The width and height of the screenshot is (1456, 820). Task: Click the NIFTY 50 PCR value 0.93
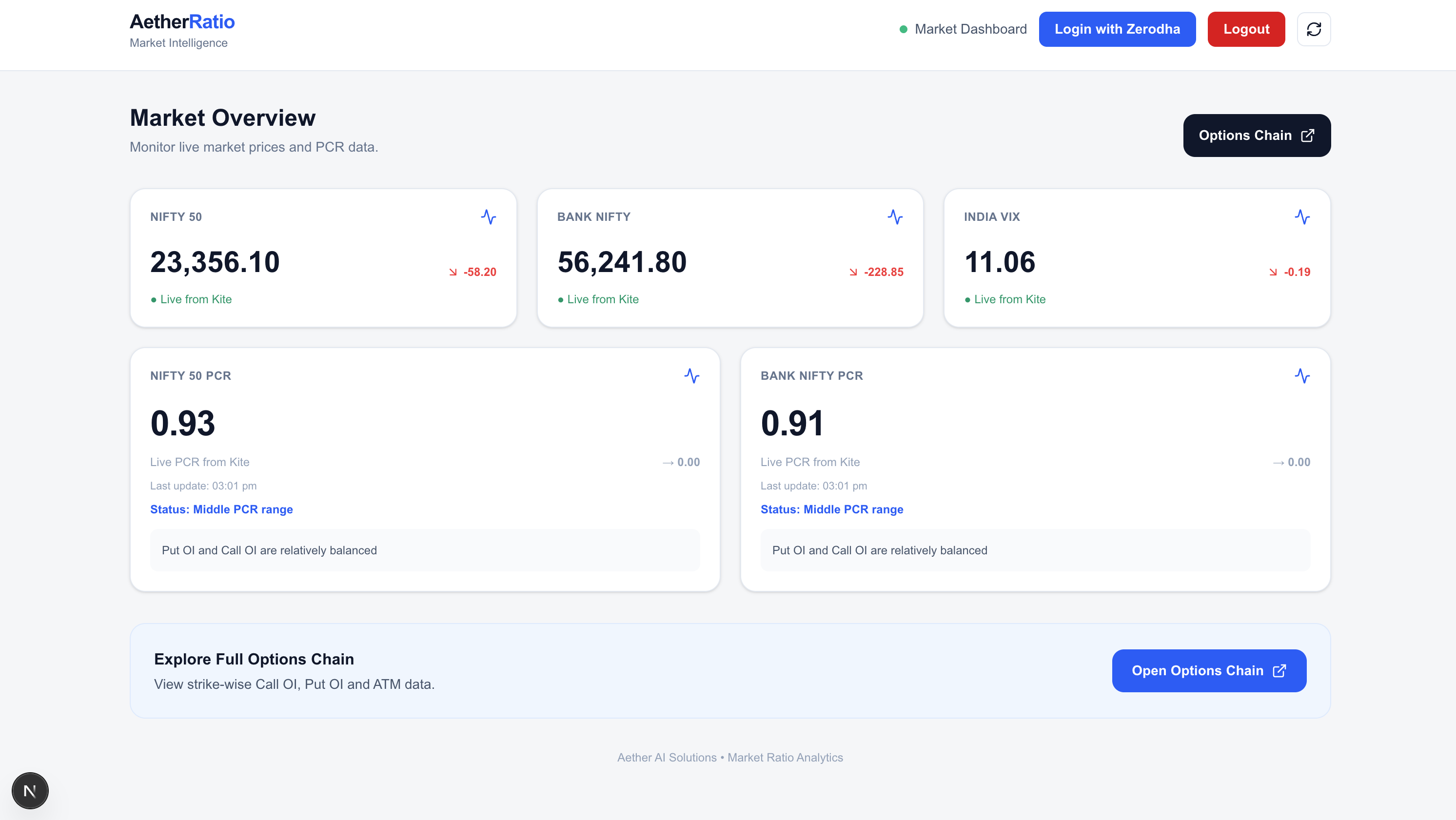tap(182, 423)
